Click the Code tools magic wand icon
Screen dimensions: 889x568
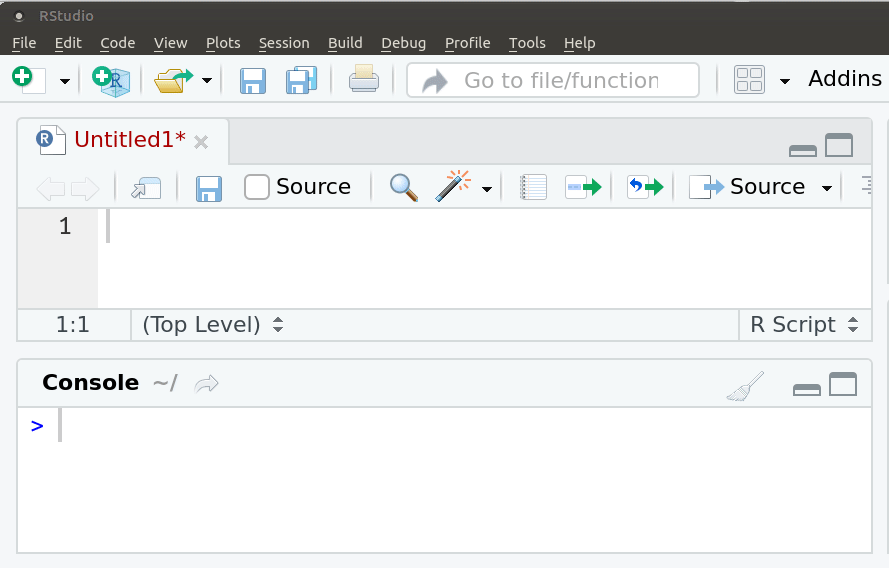point(453,186)
